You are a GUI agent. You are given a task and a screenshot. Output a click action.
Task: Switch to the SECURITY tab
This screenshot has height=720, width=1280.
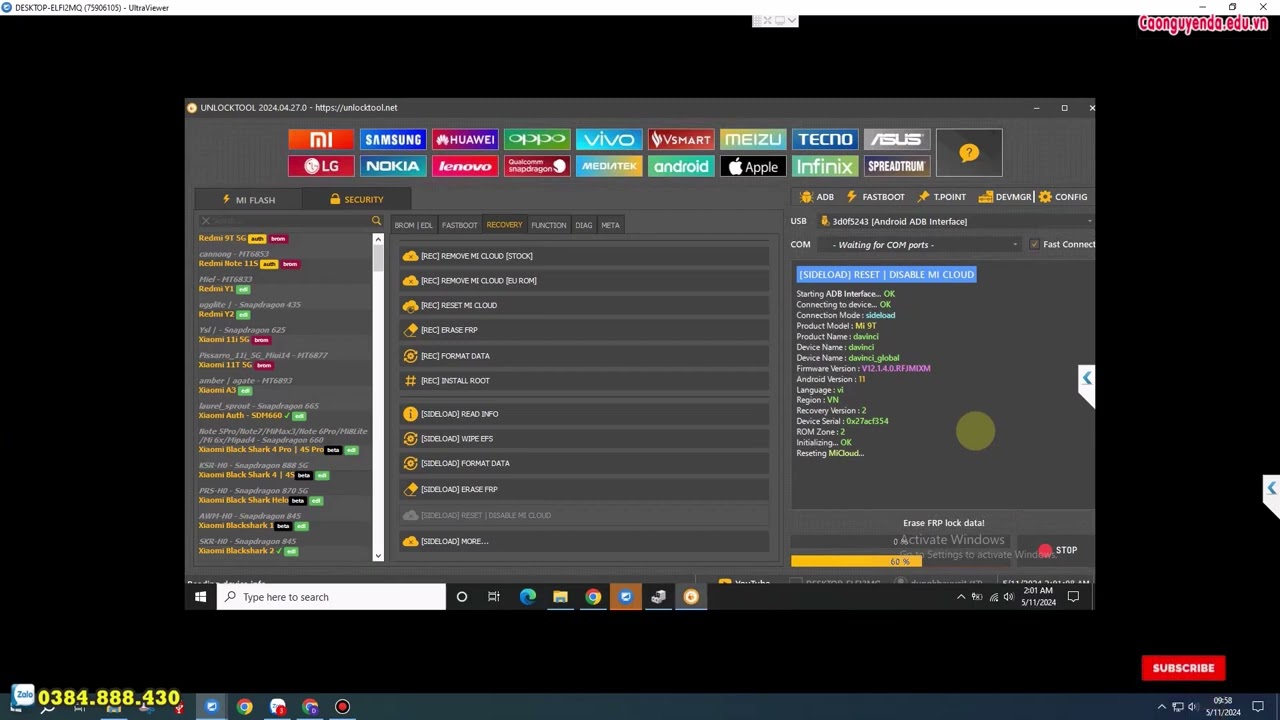(356, 200)
